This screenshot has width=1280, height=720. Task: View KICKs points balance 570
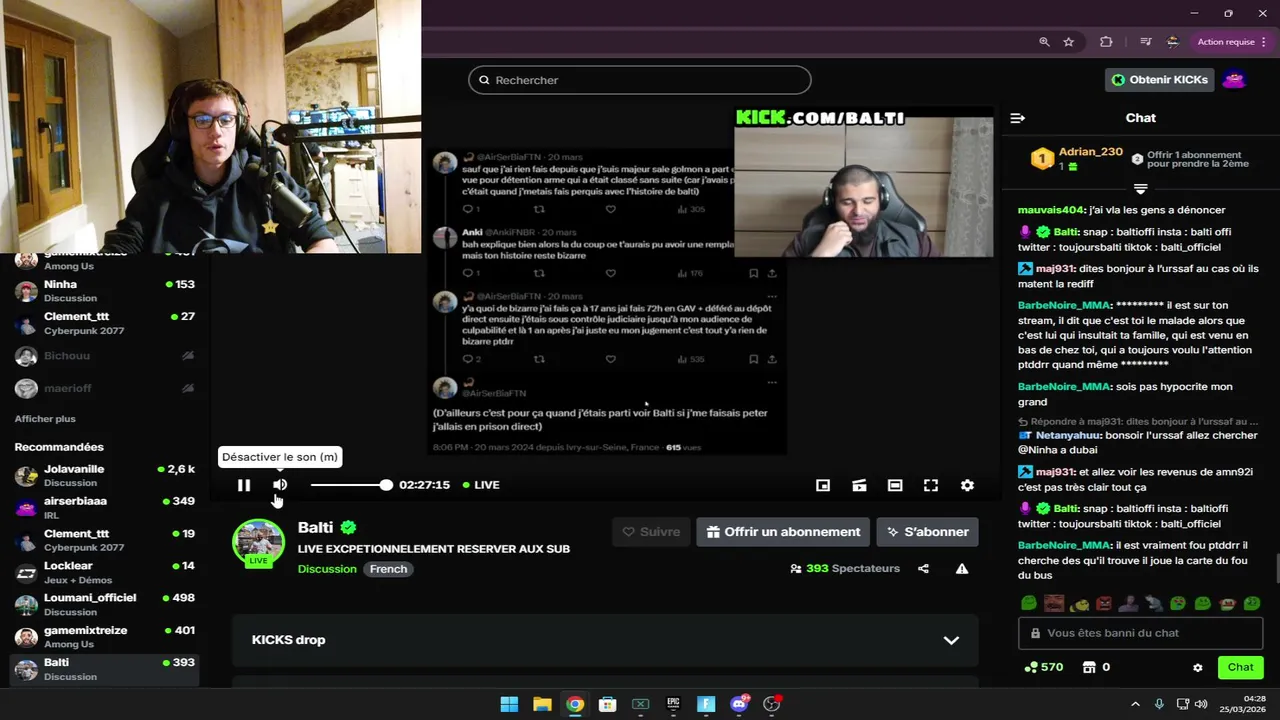[1043, 667]
